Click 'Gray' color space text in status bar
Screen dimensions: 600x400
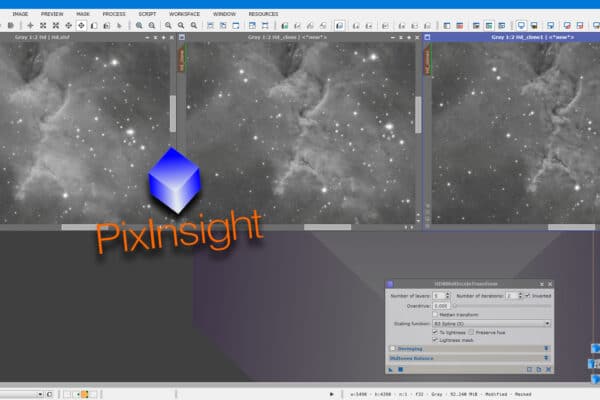click(x=437, y=394)
